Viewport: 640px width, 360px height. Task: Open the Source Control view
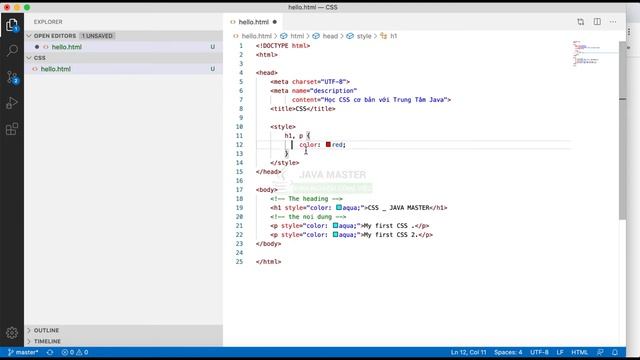click(x=12, y=77)
